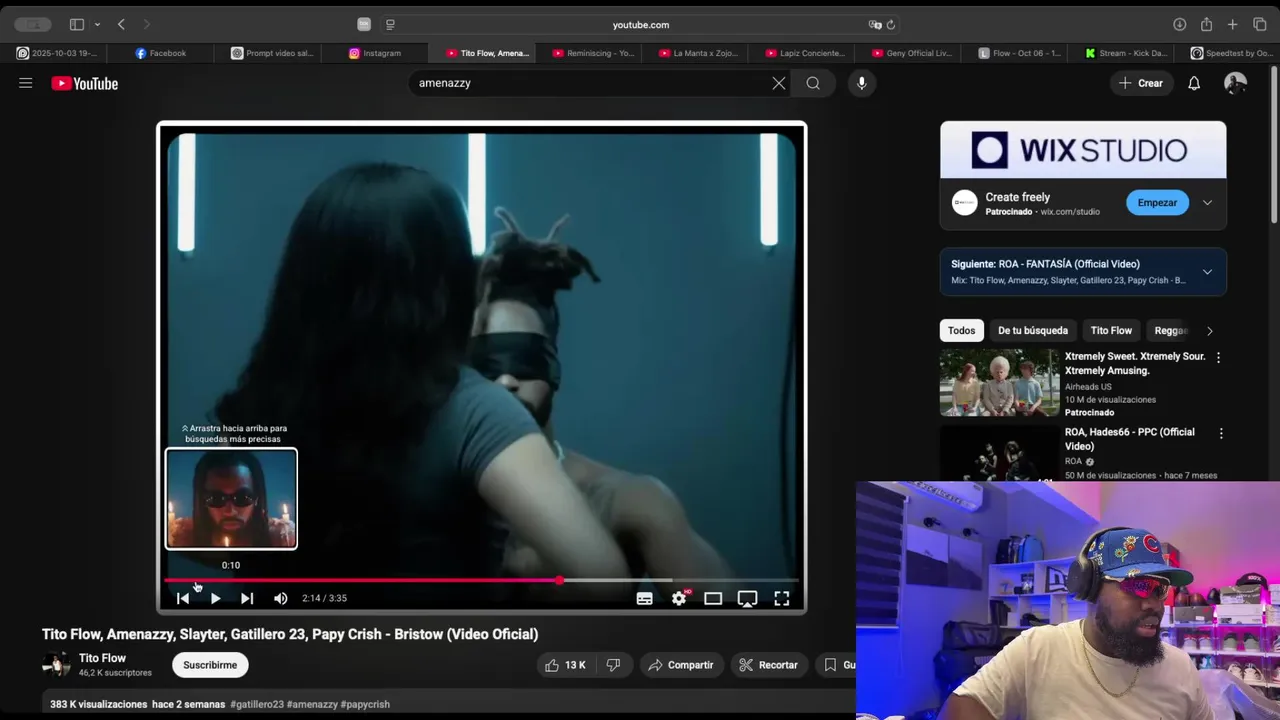Open the Tito Flow channel name

coord(102,658)
